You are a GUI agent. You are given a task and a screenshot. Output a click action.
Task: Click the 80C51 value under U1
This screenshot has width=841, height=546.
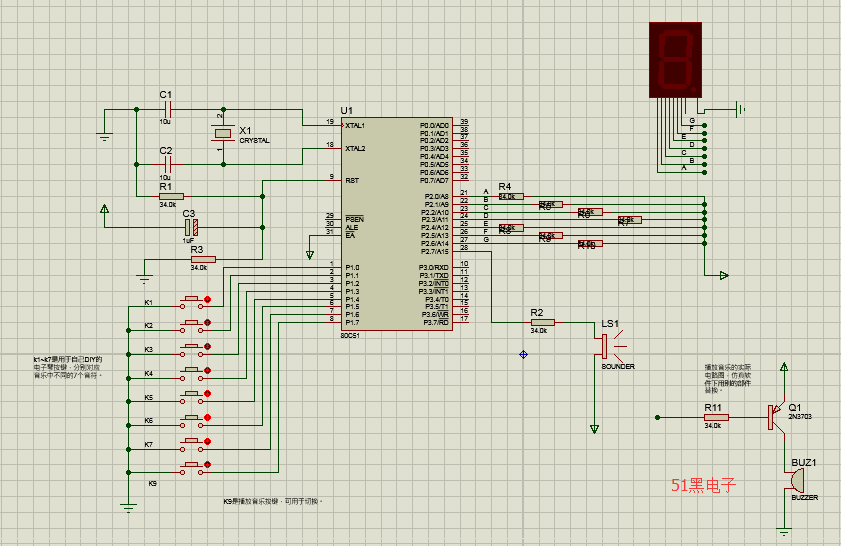350,336
